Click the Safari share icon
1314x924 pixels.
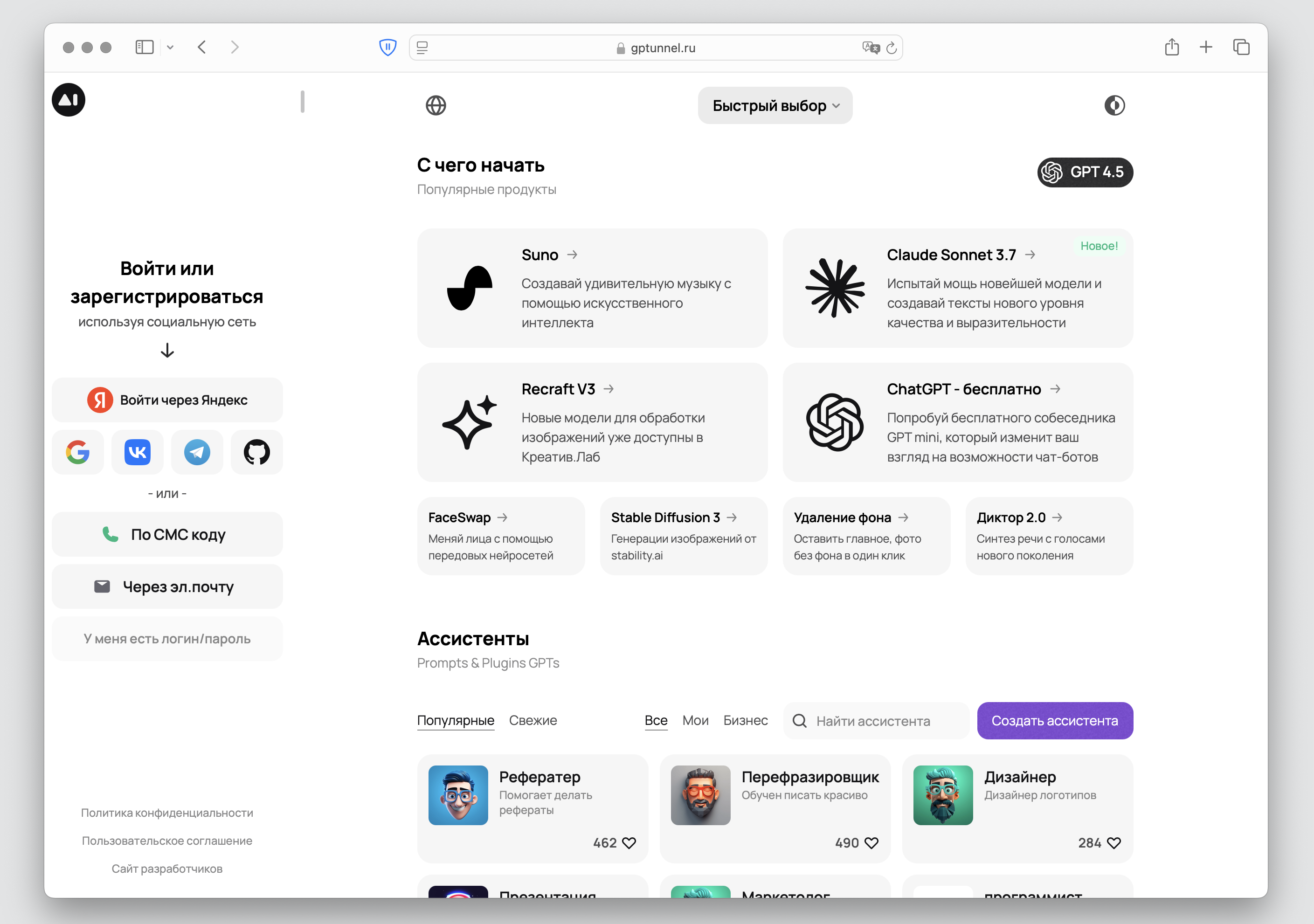1171,47
